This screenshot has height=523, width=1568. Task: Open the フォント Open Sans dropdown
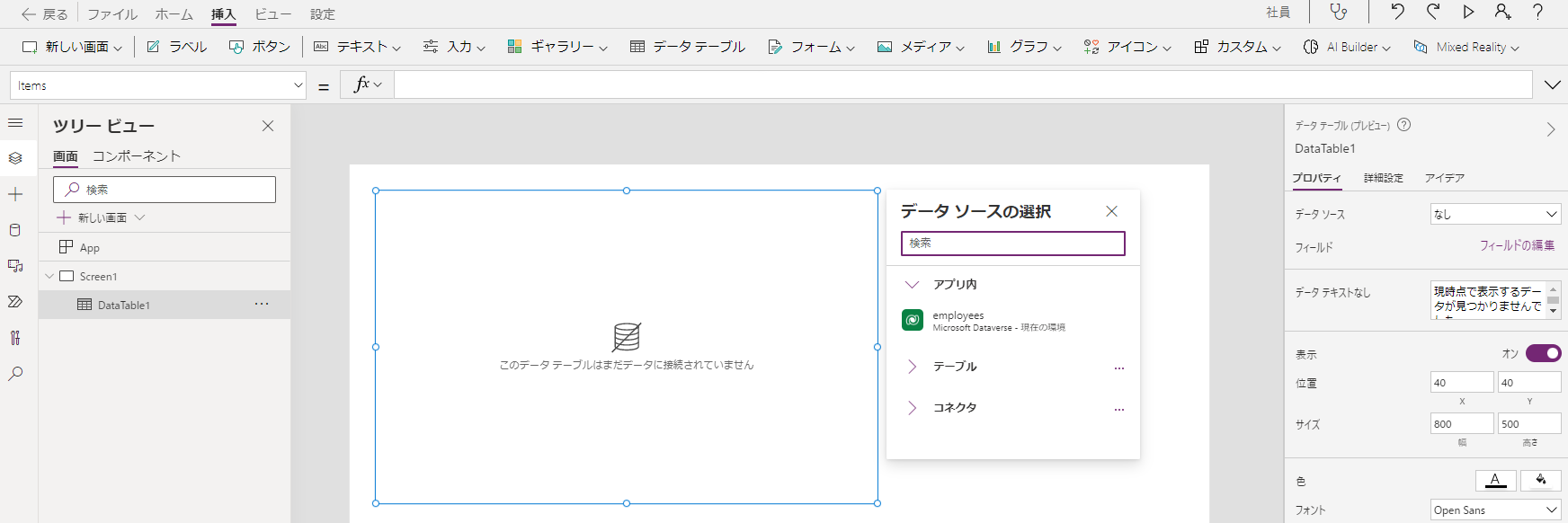[1496, 510]
